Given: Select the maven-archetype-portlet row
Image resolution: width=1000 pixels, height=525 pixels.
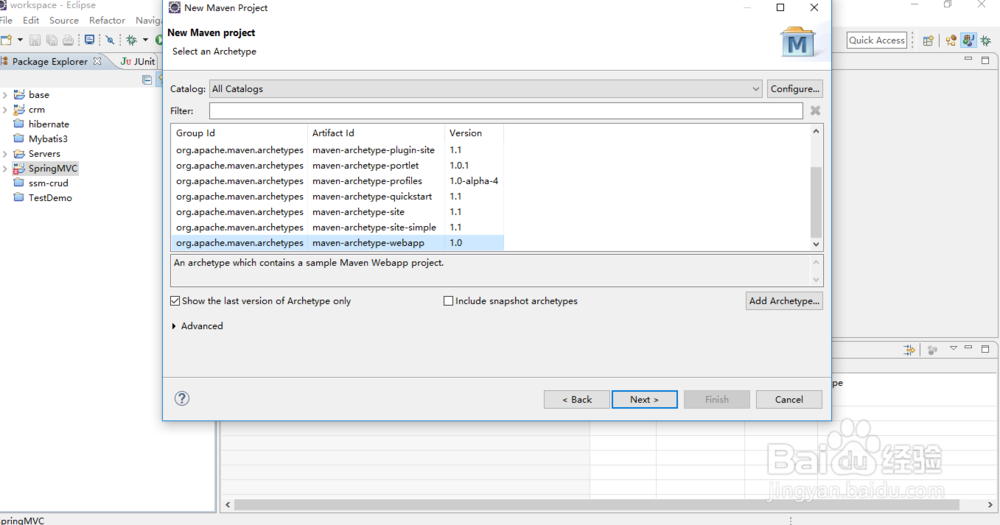Looking at the screenshot, I should (337, 165).
